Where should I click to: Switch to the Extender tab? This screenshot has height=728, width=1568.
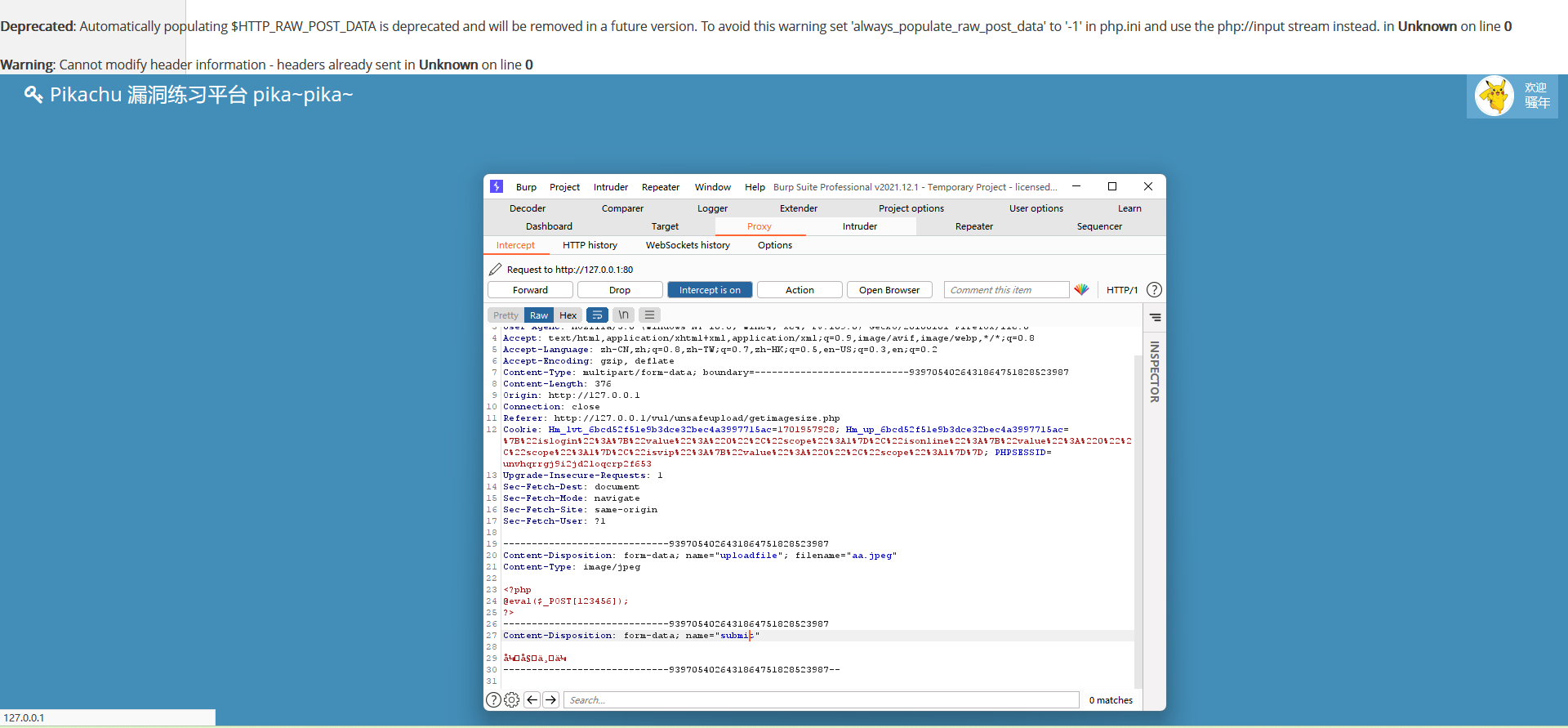pos(799,208)
